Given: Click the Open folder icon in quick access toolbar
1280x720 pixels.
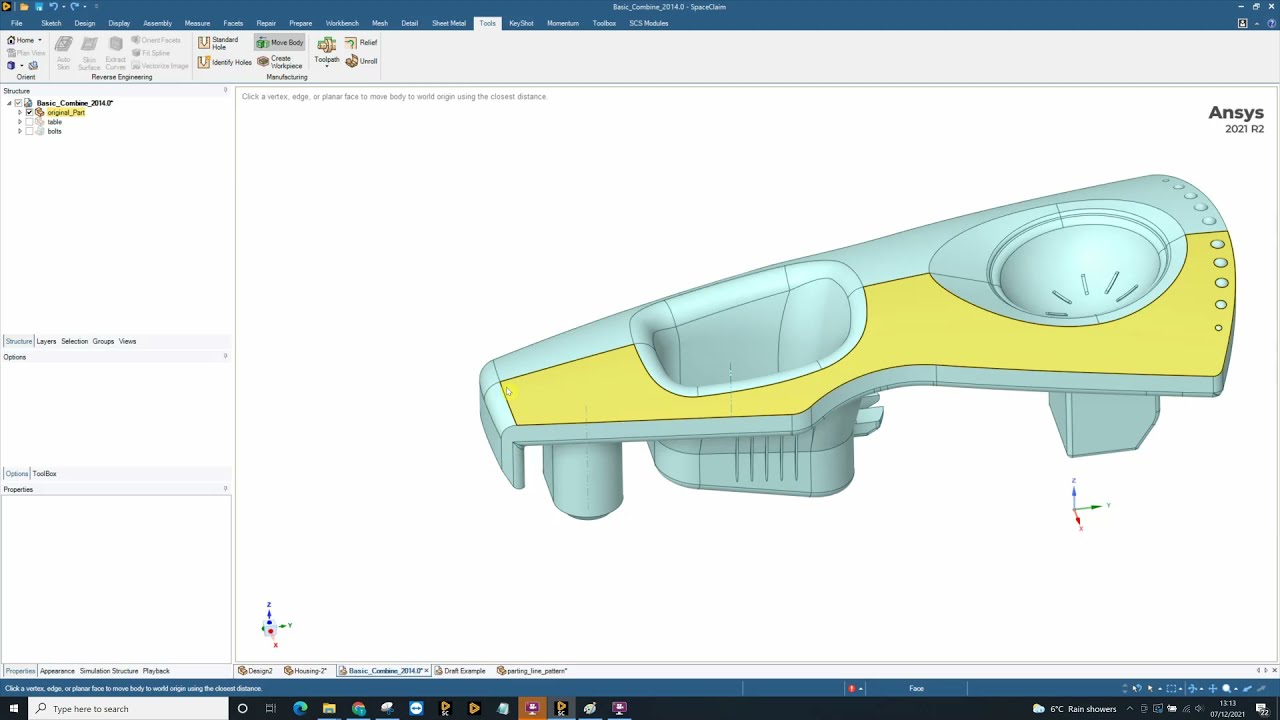Looking at the screenshot, I should pyautogui.click(x=24, y=6).
